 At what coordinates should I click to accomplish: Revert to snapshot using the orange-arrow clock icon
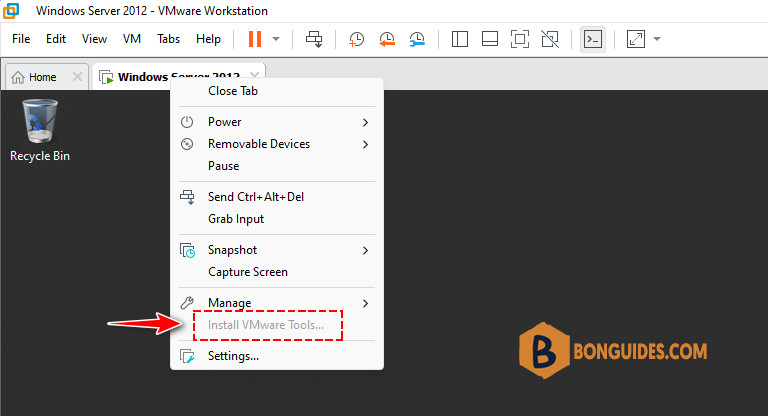(x=386, y=39)
